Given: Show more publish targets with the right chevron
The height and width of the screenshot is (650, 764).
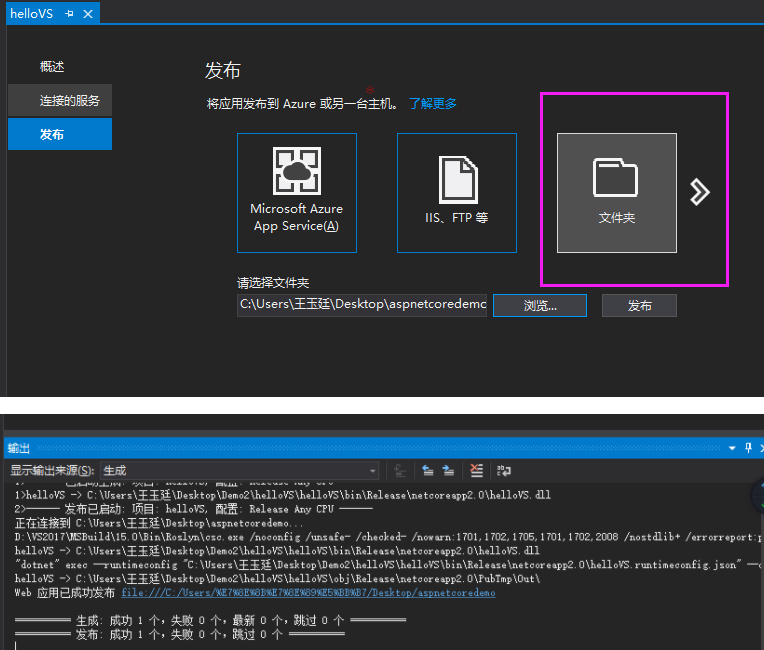Looking at the screenshot, I should pyautogui.click(x=700, y=192).
